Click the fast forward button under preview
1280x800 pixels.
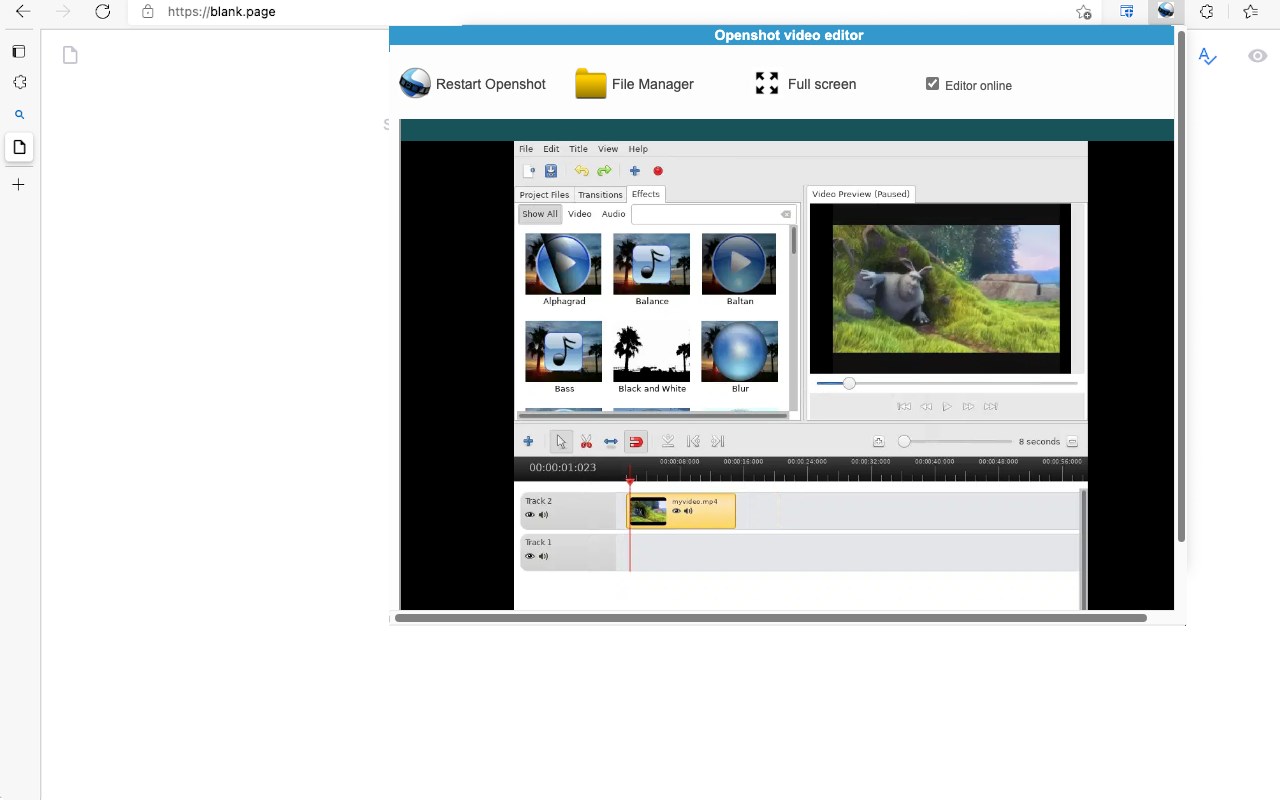click(x=968, y=407)
